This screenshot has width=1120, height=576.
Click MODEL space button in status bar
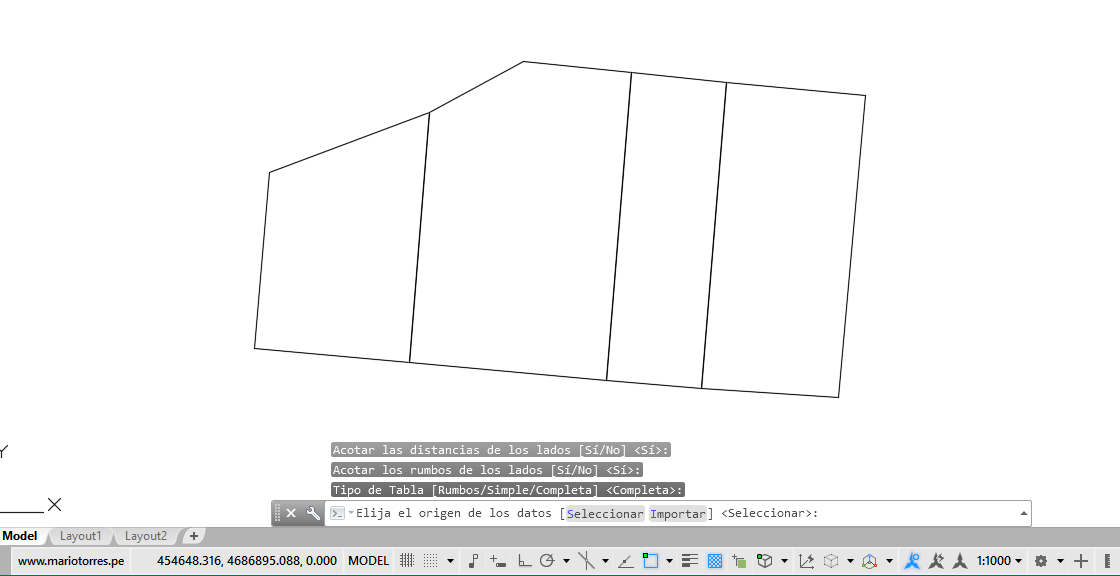pos(368,561)
